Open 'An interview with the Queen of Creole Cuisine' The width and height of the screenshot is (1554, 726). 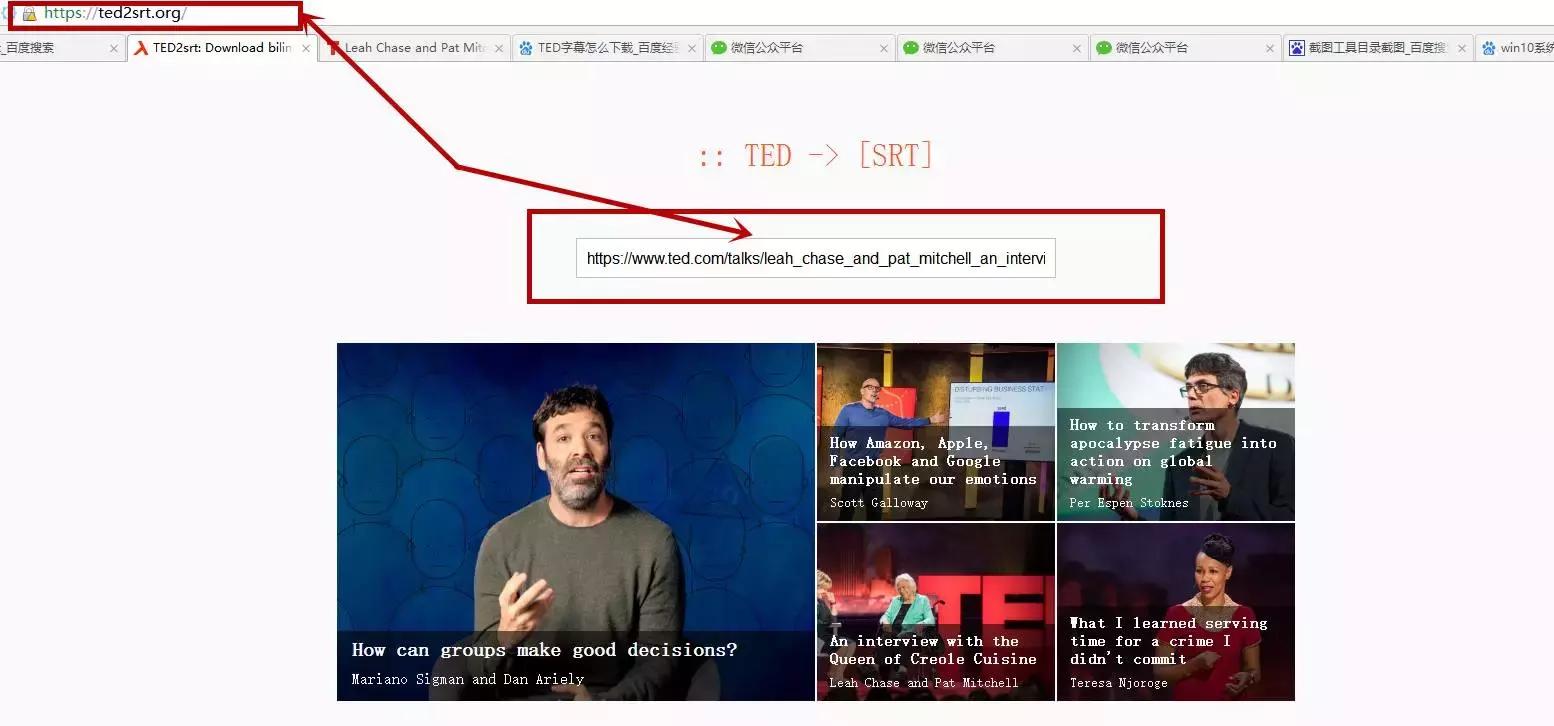936,612
